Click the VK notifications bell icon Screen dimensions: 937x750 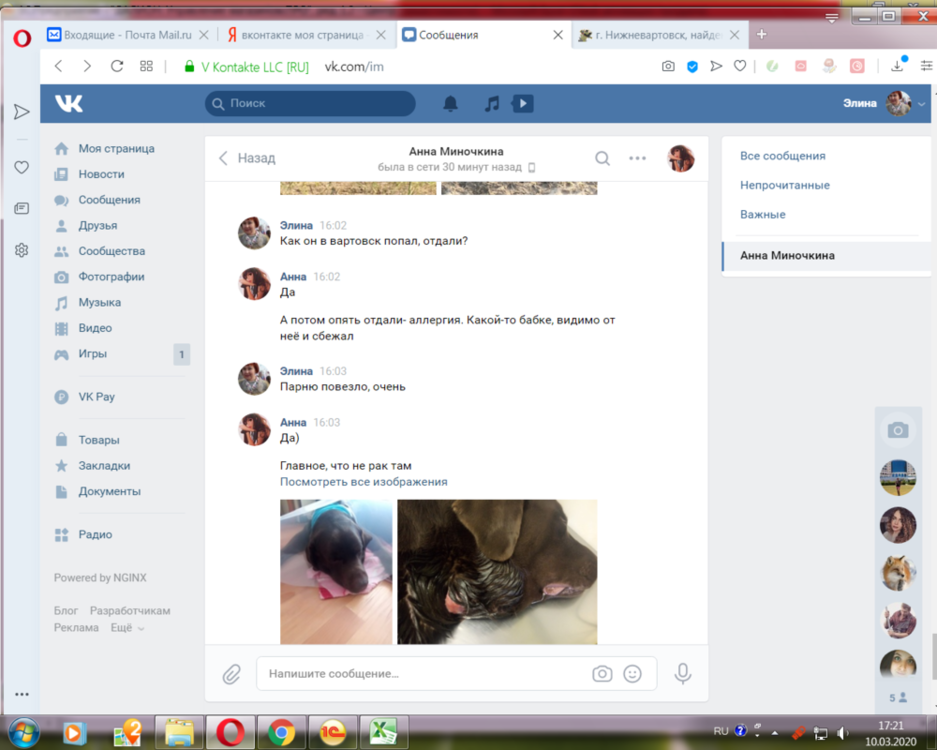point(450,103)
